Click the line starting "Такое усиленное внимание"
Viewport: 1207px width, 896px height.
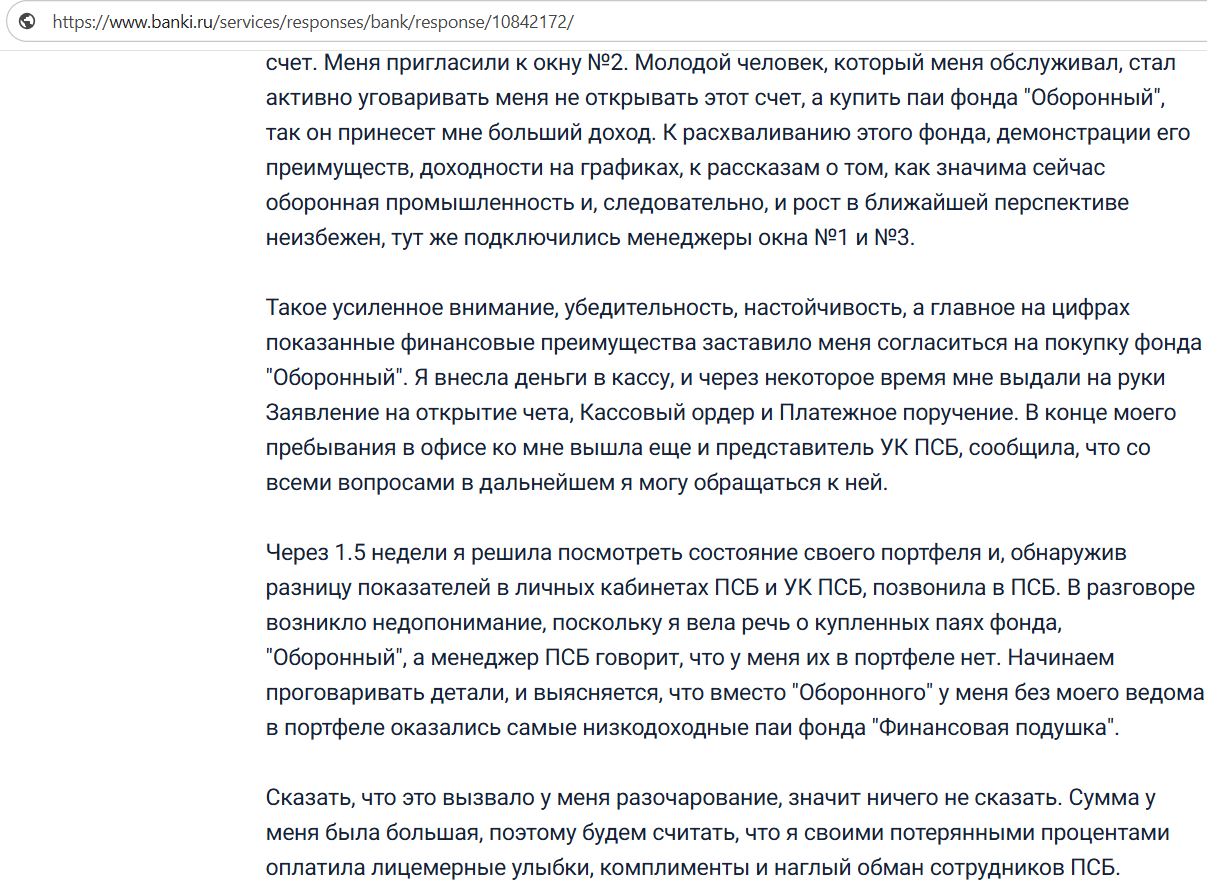pyautogui.click(x=698, y=308)
